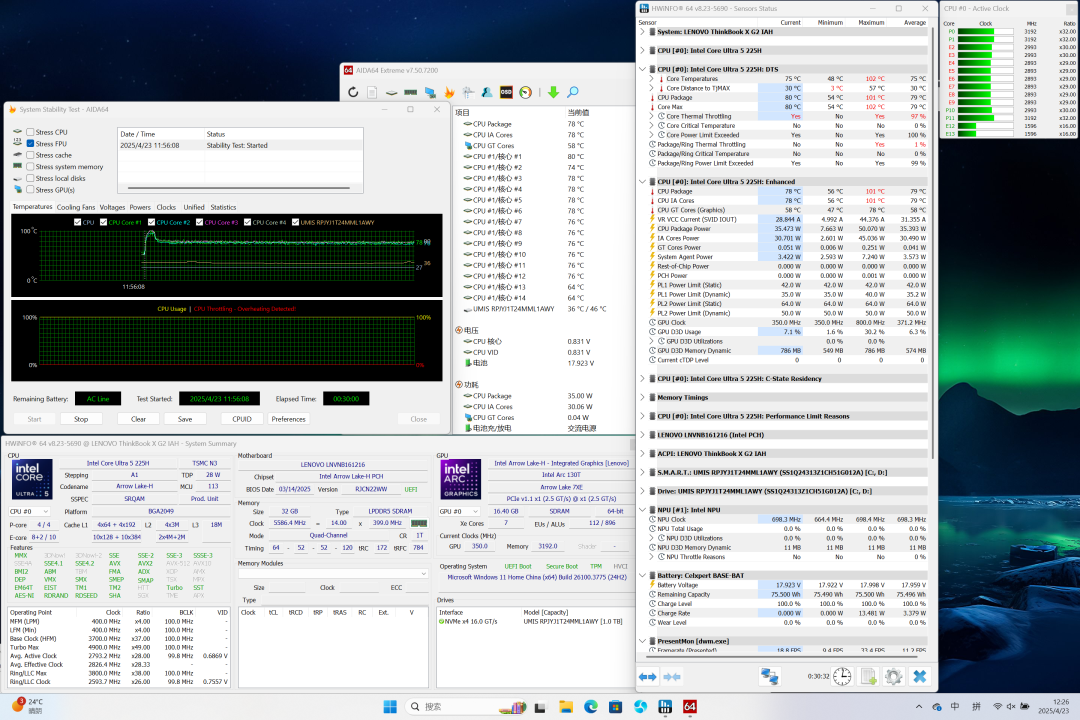
Task: Collapse the NPU [#1]: Intel NPU group
Action: (x=643, y=510)
